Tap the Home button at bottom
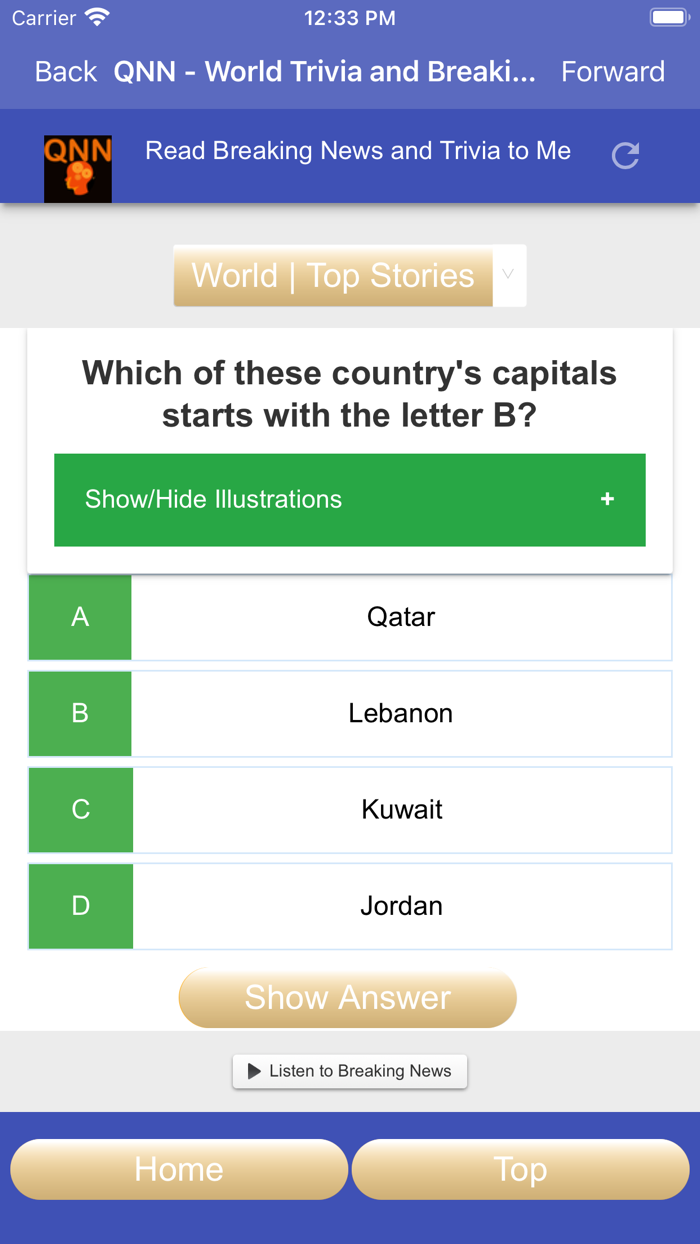 click(178, 1169)
